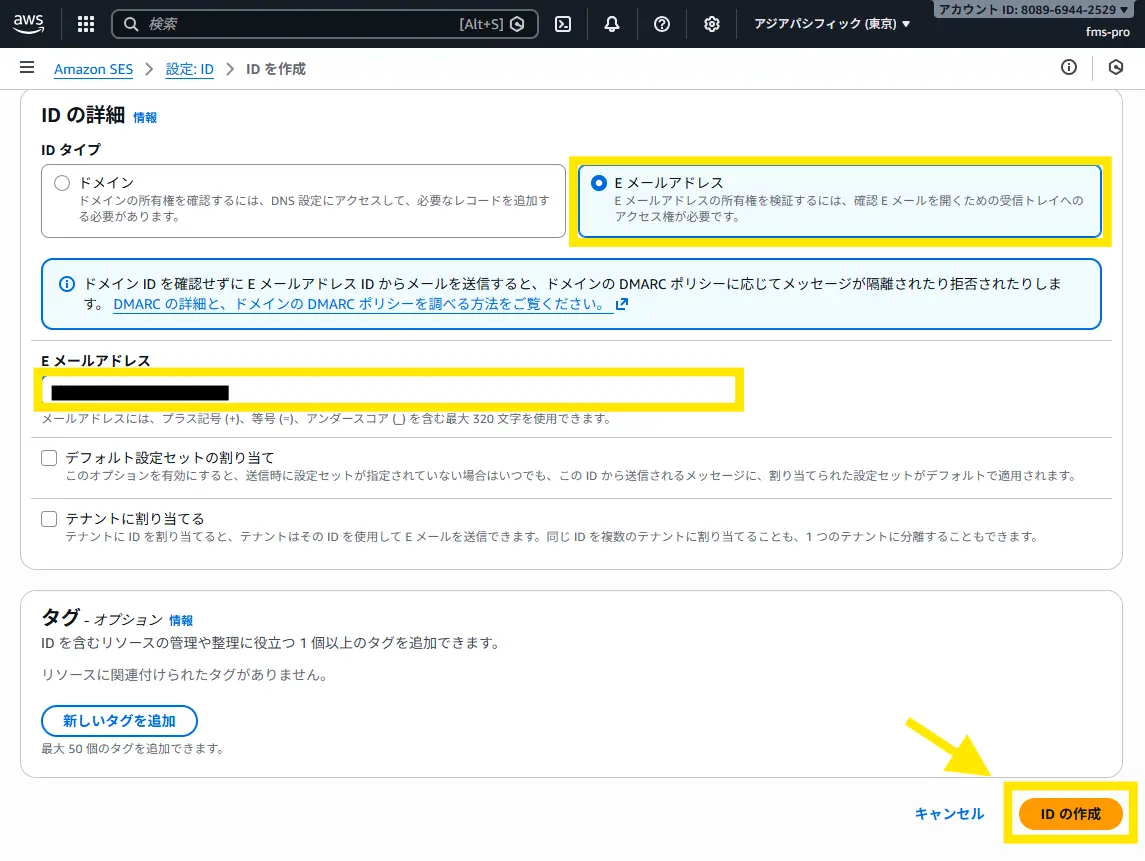Enable デフォルト設定セットの割り当て checkbox
This screenshot has width=1145, height=861.
click(x=49, y=458)
